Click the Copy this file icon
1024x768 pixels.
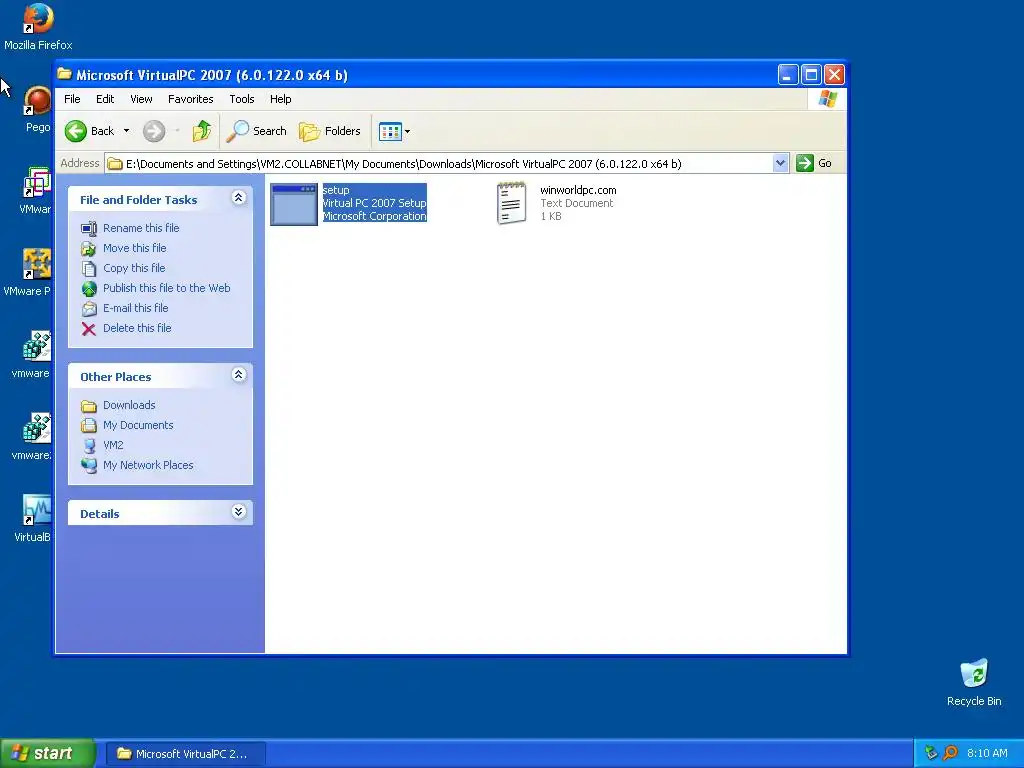click(89, 268)
